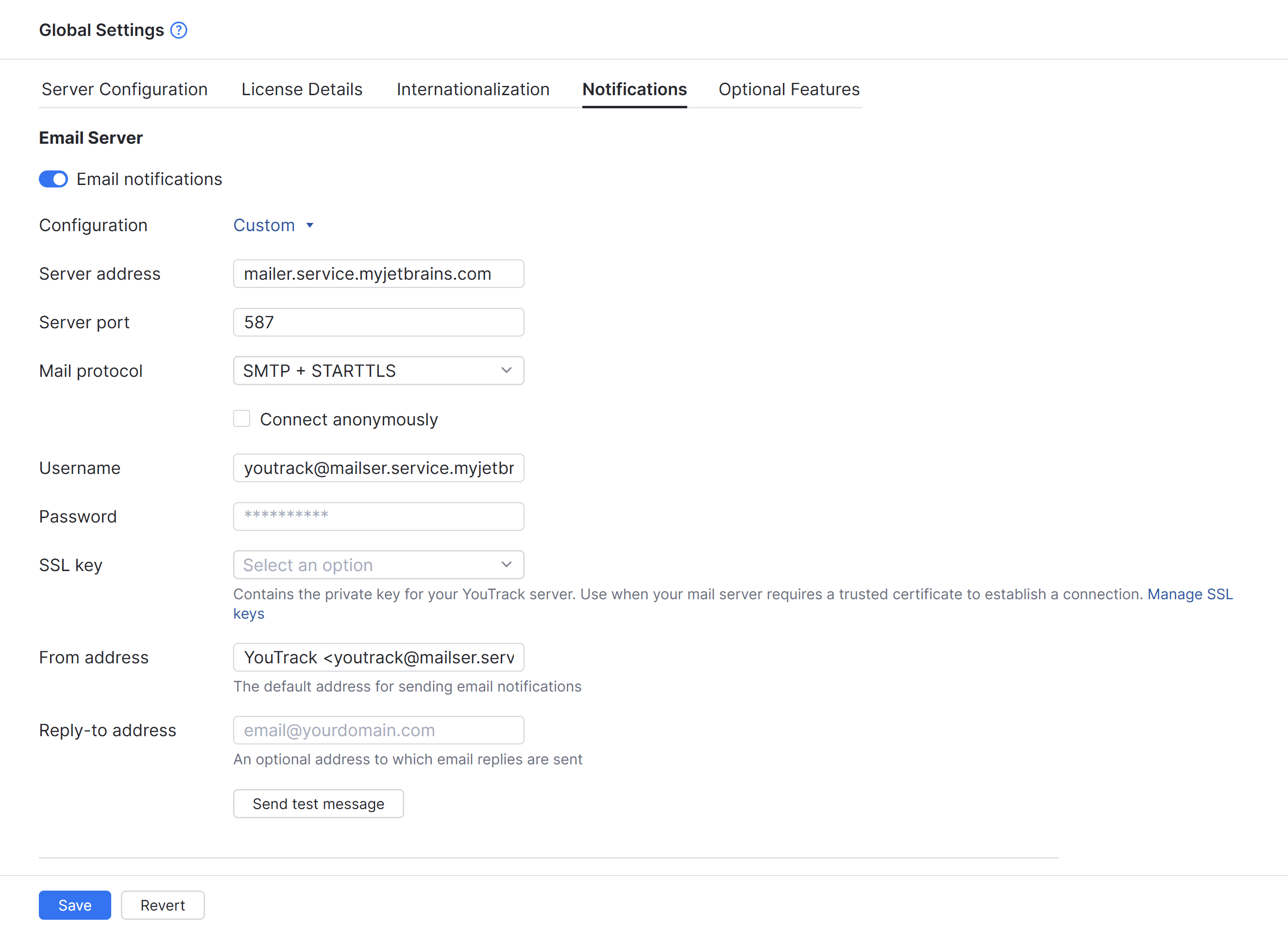Revert the unsaved changes

[162, 905]
